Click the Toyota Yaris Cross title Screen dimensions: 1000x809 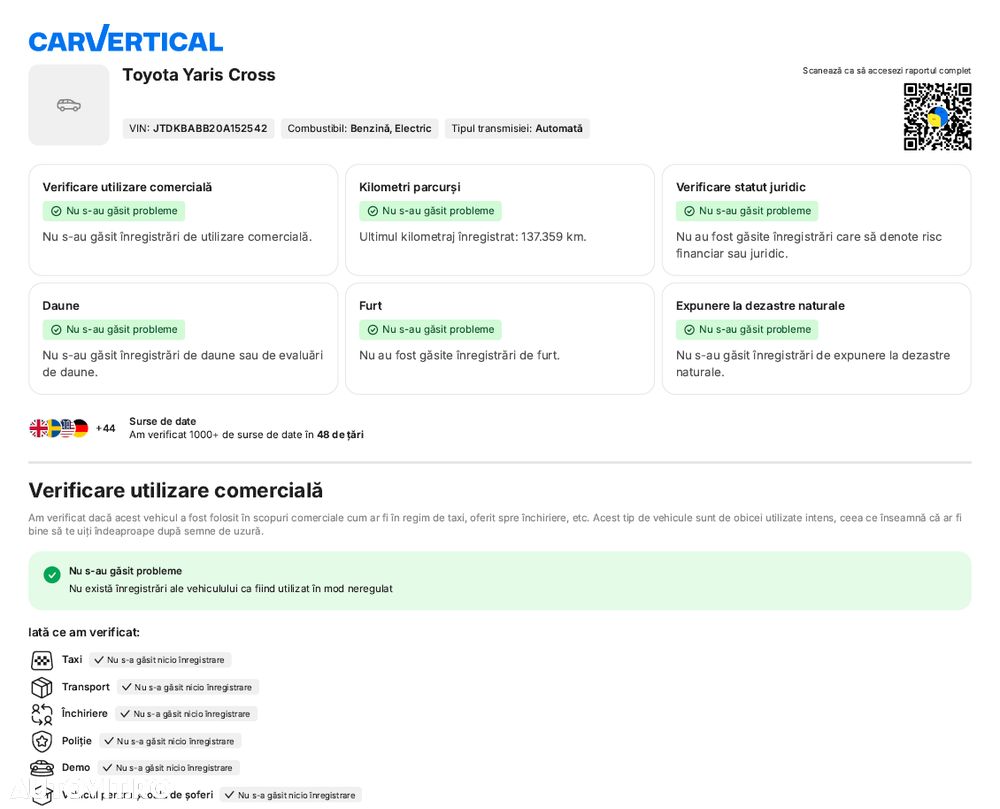tap(199, 75)
